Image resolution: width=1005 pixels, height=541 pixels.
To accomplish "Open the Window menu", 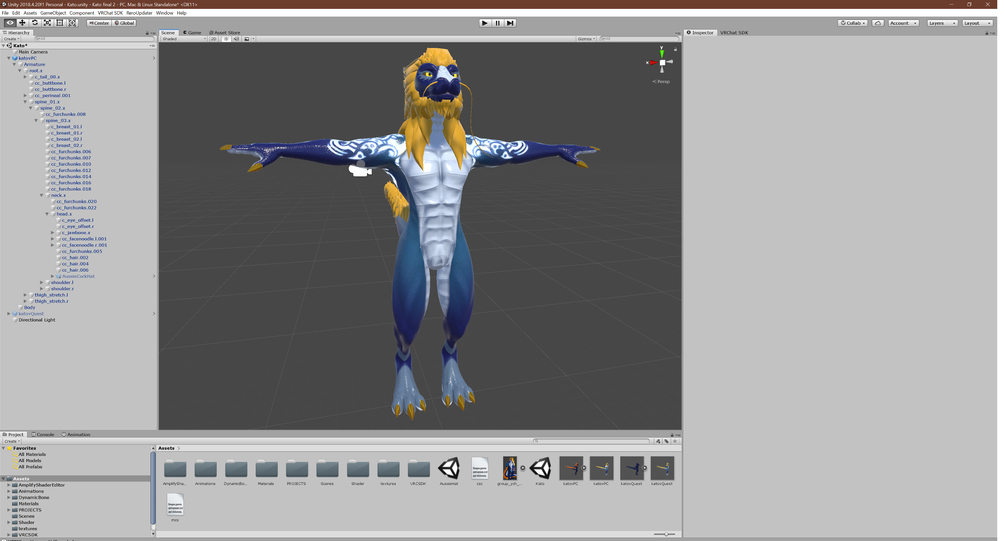I will [x=164, y=13].
